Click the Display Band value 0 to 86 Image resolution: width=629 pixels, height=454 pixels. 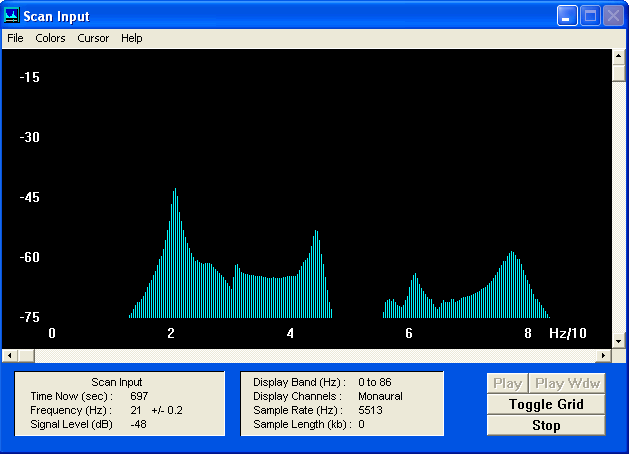375,382
